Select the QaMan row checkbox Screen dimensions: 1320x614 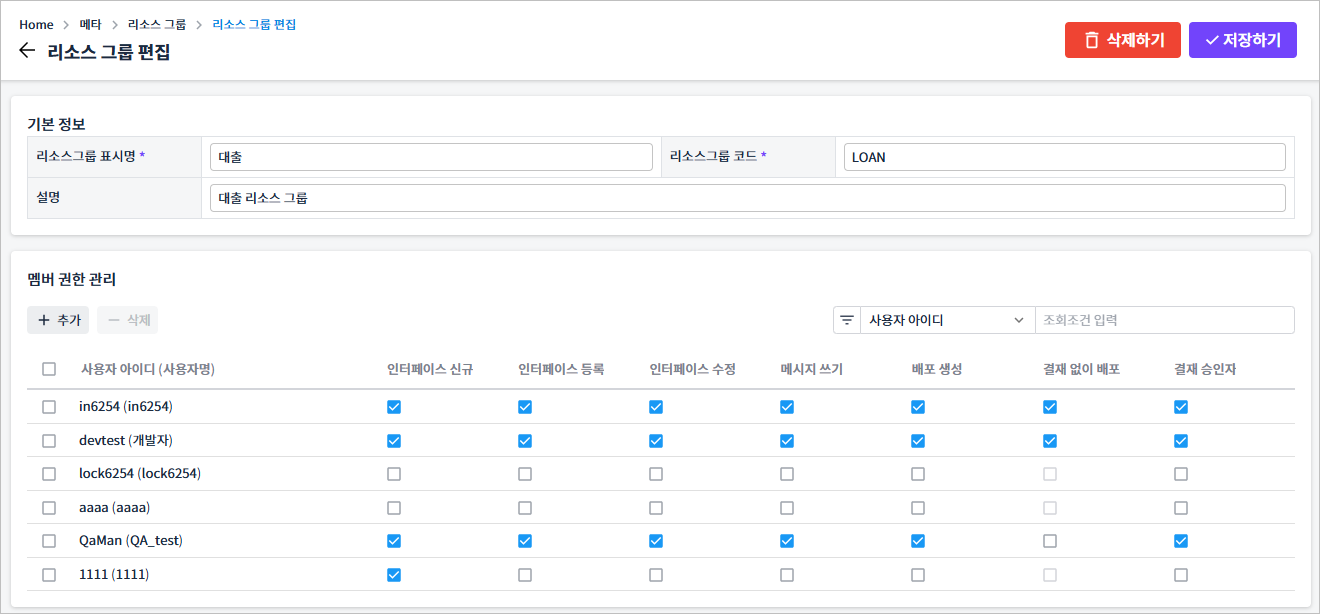(x=49, y=541)
